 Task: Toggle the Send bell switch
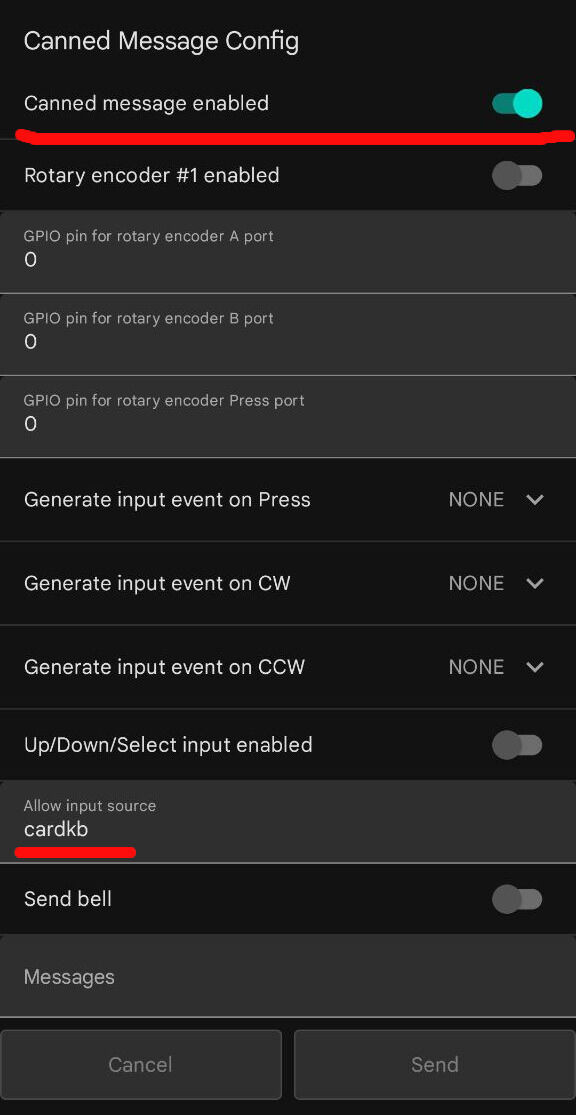tap(517, 900)
